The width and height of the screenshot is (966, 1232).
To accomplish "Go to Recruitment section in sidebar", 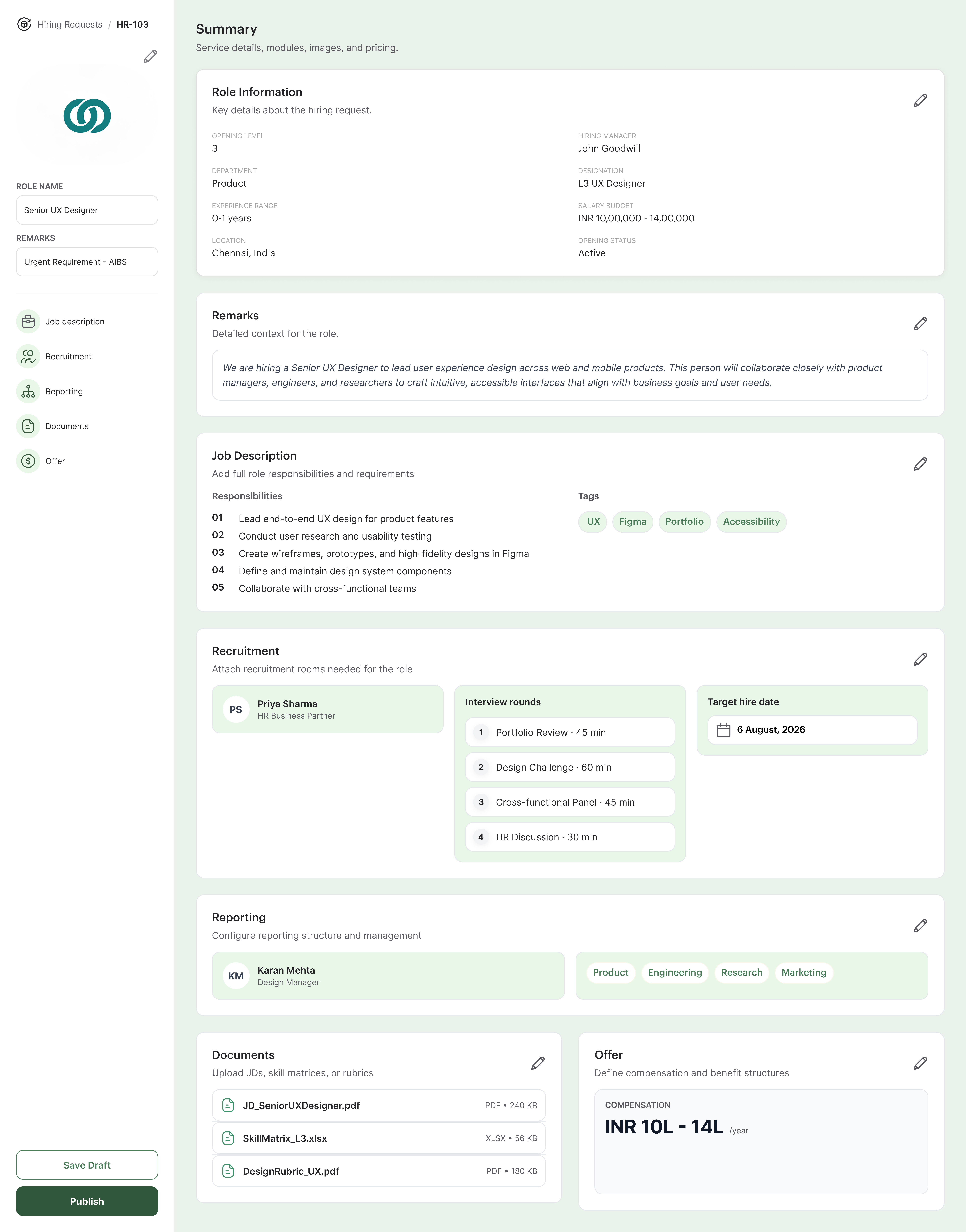I will coord(68,356).
